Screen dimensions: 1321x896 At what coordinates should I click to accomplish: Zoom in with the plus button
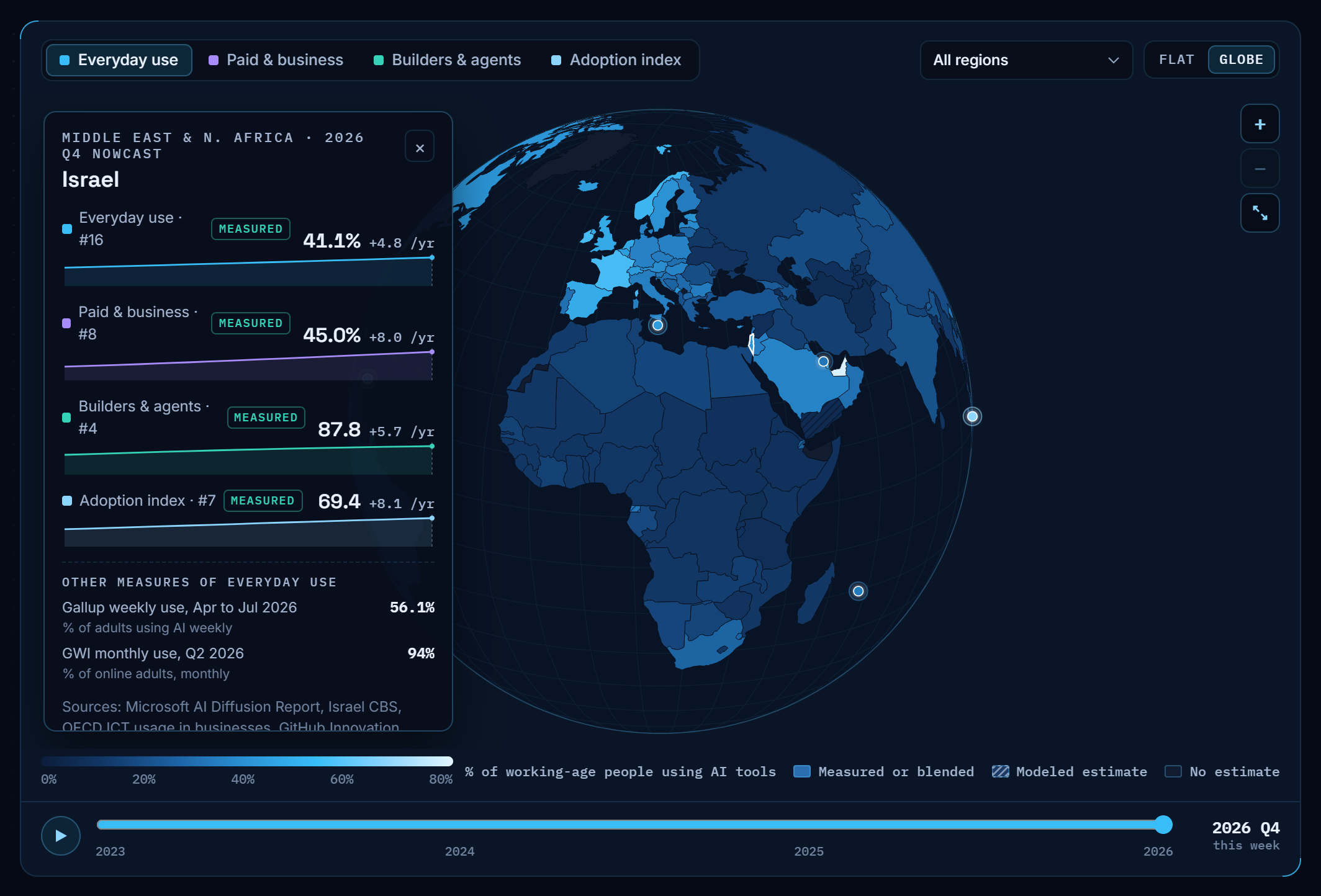[1260, 124]
